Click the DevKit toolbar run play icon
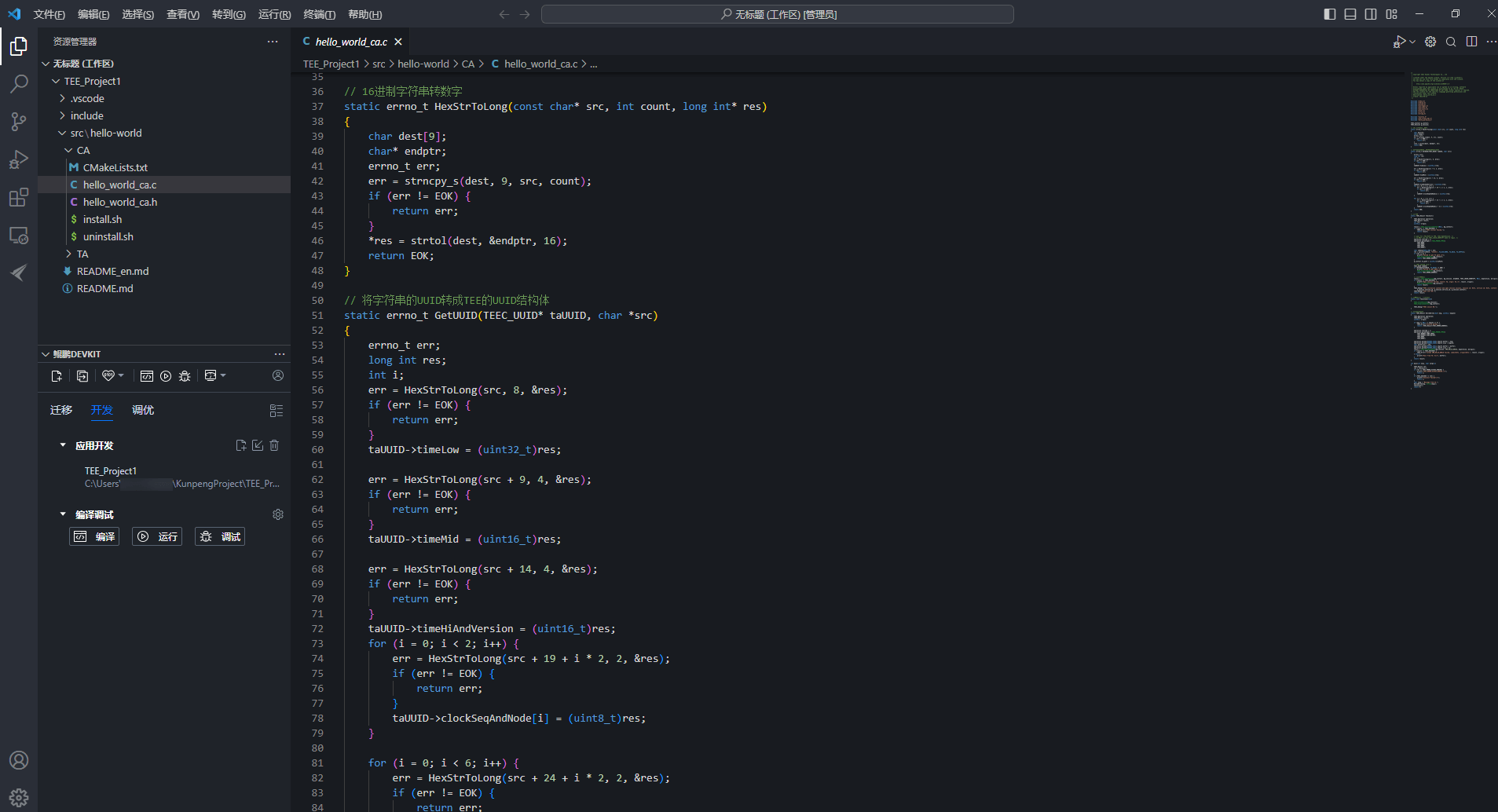The image size is (1498, 812). (166, 376)
